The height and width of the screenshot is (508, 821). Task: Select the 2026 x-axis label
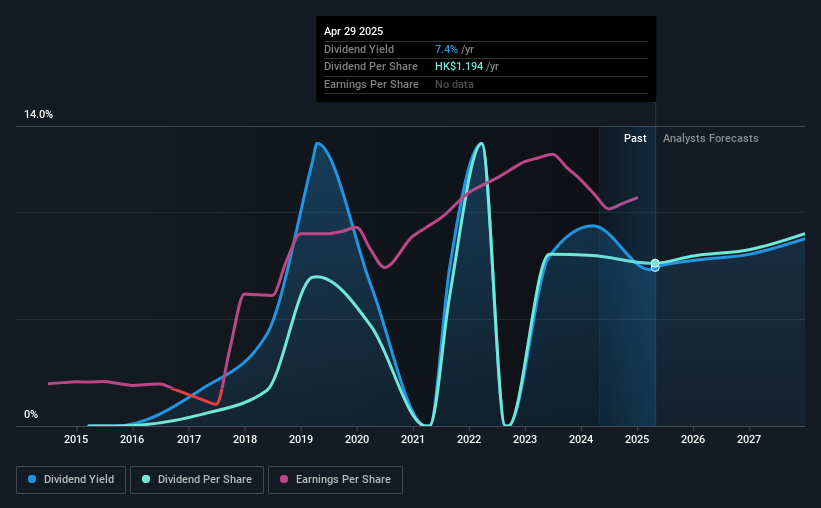[693, 439]
